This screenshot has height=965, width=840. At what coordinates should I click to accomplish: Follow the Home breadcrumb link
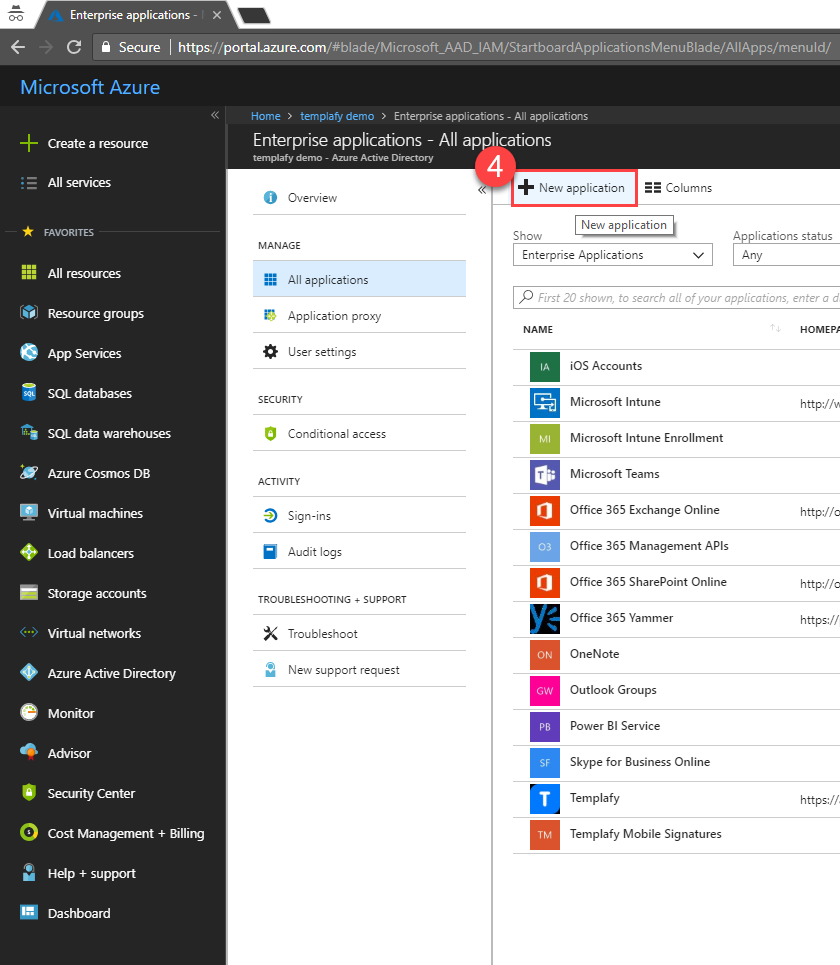pos(266,116)
